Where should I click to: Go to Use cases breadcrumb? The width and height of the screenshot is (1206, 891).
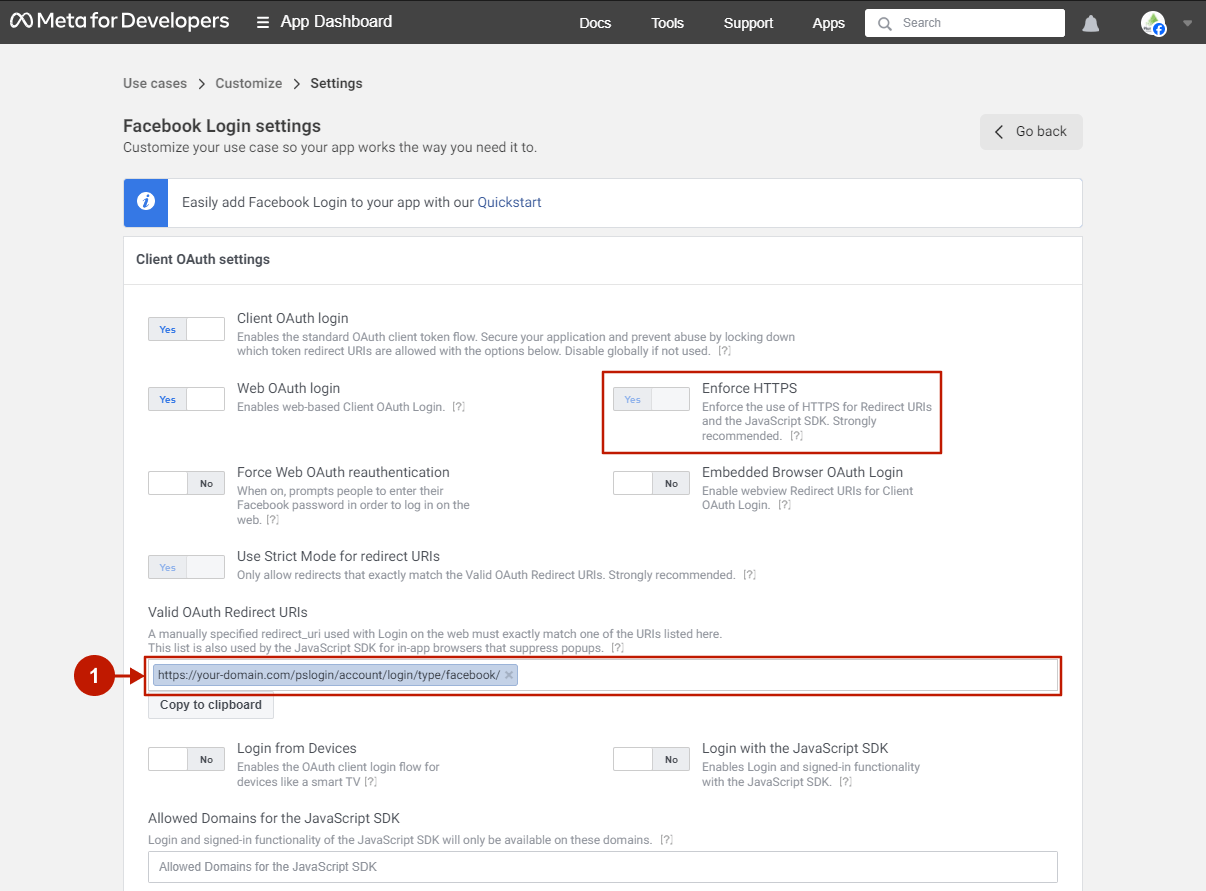(155, 83)
